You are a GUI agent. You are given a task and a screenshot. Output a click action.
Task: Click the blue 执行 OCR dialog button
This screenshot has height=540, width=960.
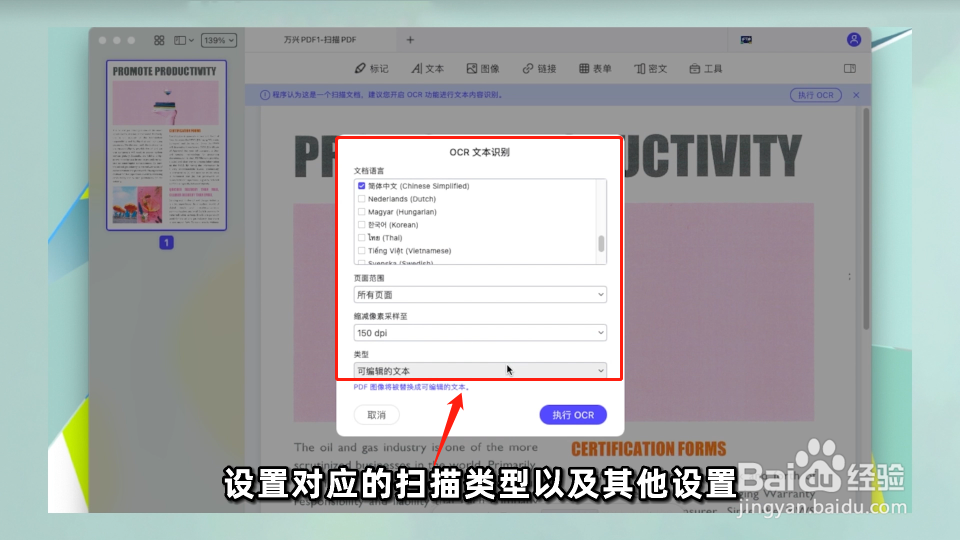[573, 415]
